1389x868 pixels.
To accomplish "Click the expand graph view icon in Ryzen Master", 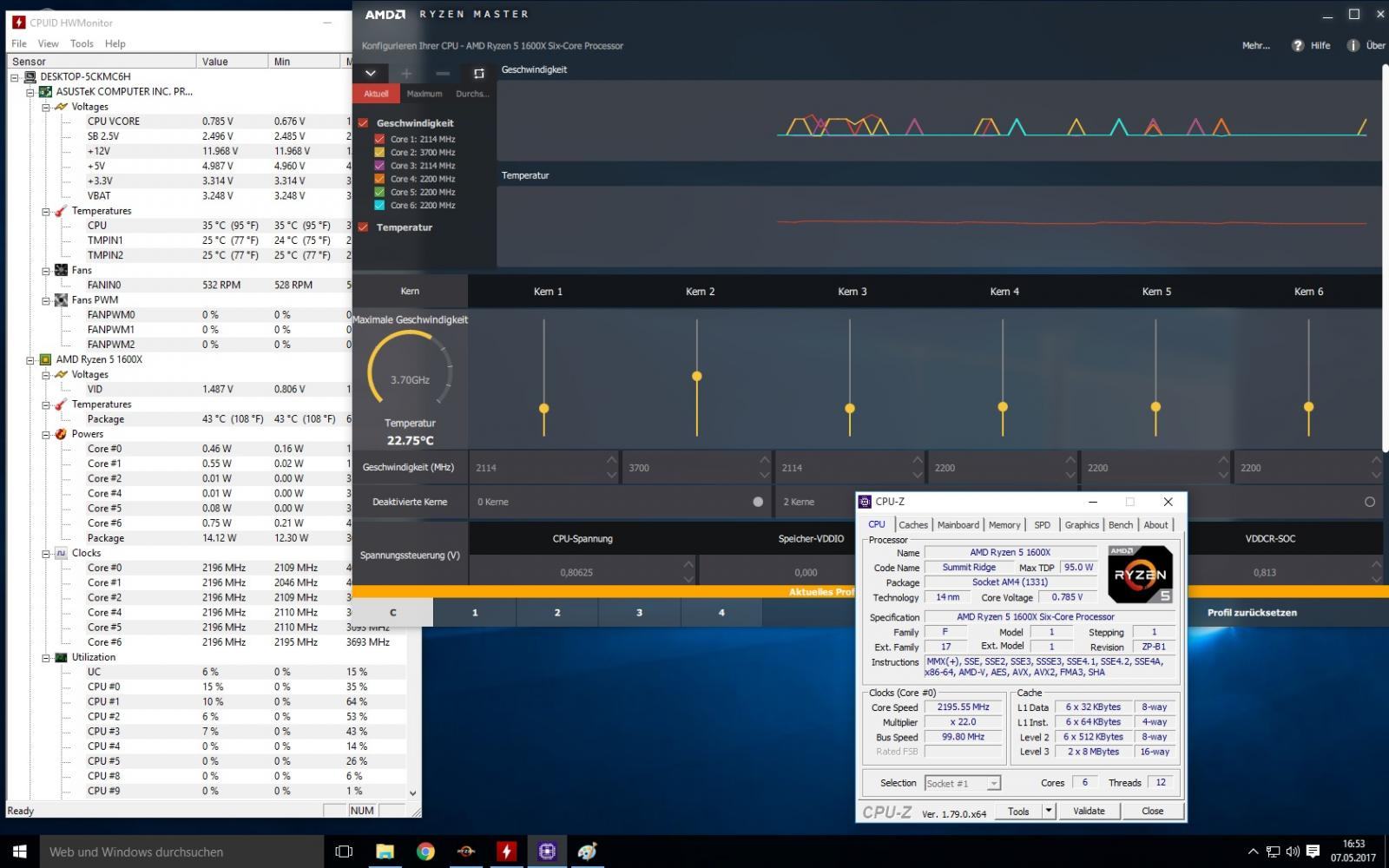I will [478, 74].
